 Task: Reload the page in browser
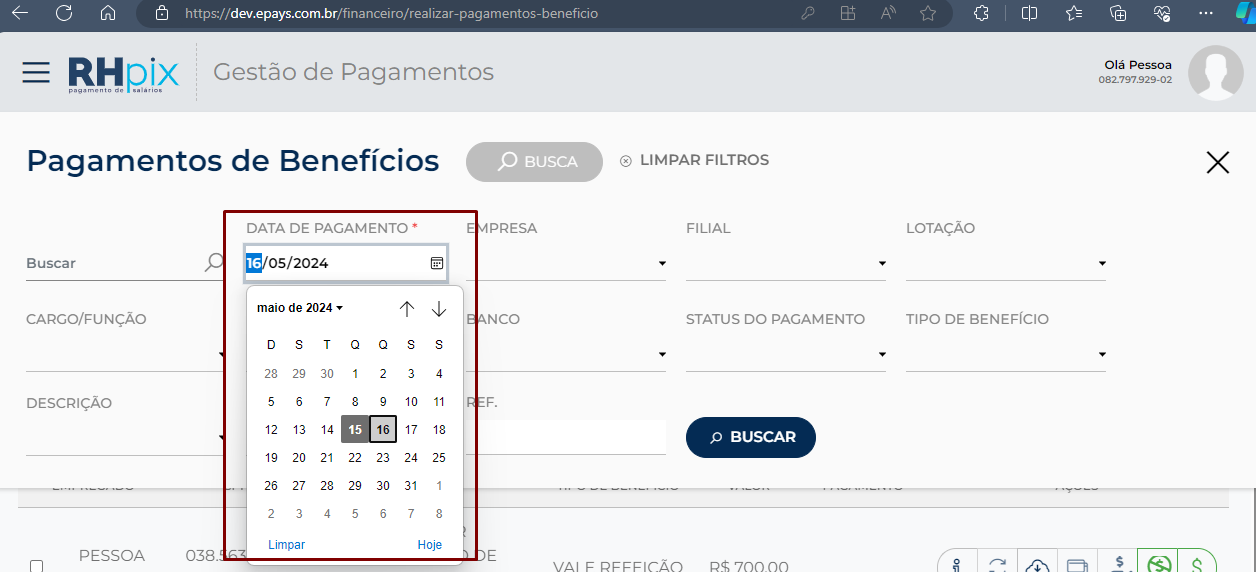click(64, 14)
